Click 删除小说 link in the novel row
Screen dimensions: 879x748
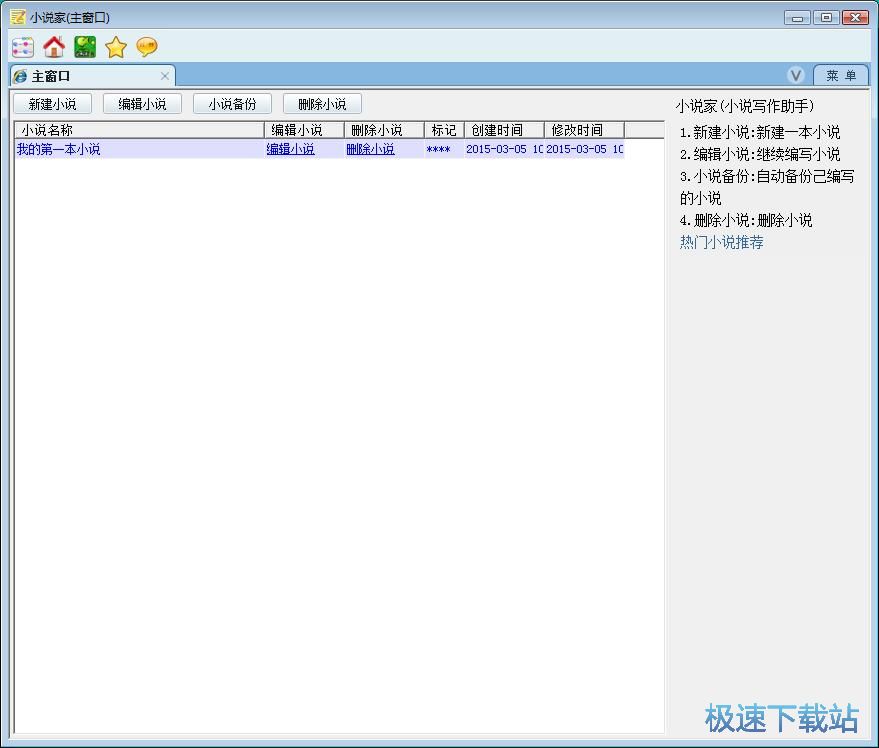[x=371, y=149]
